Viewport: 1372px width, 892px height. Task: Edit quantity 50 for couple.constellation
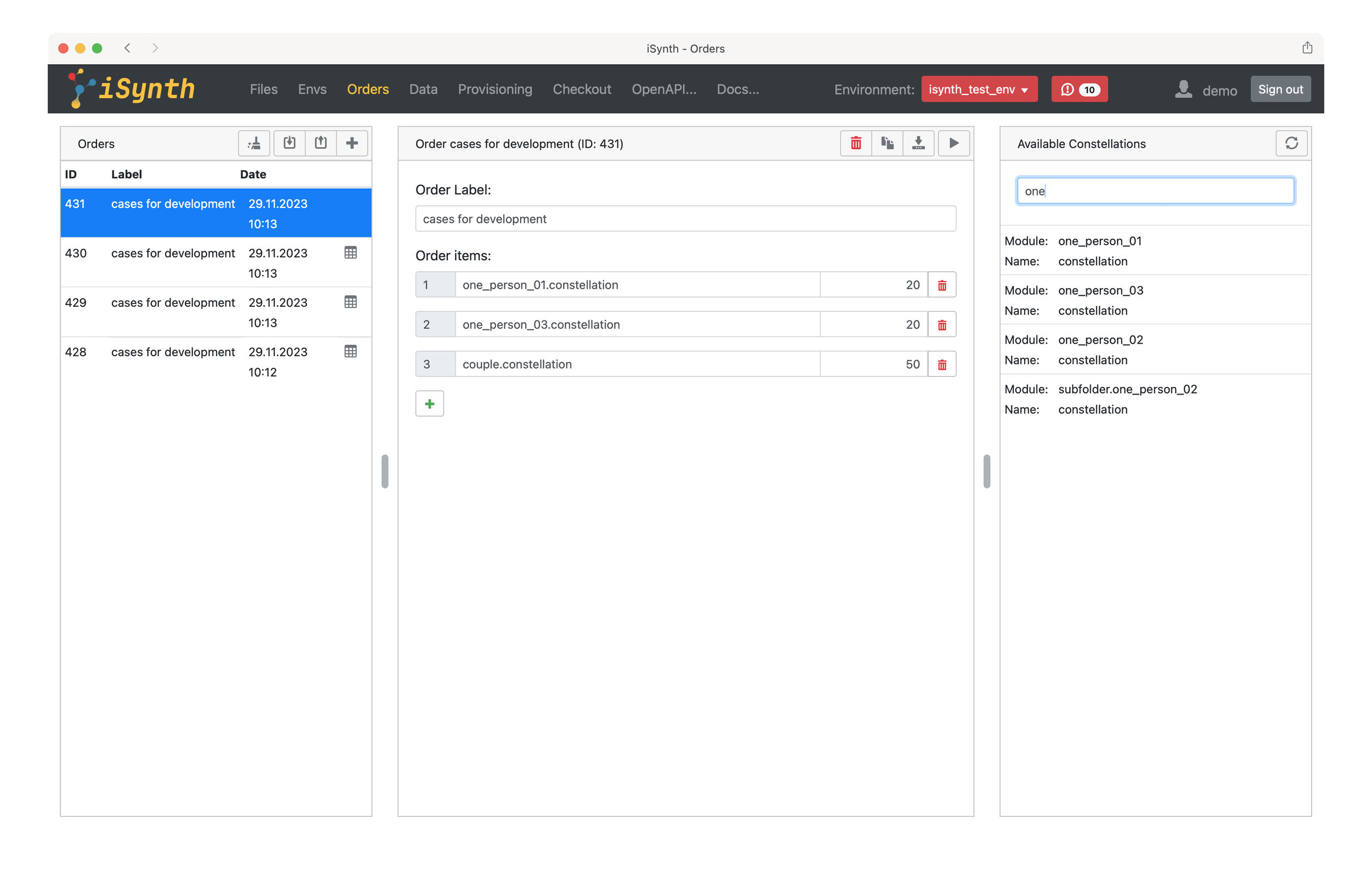pos(873,364)
